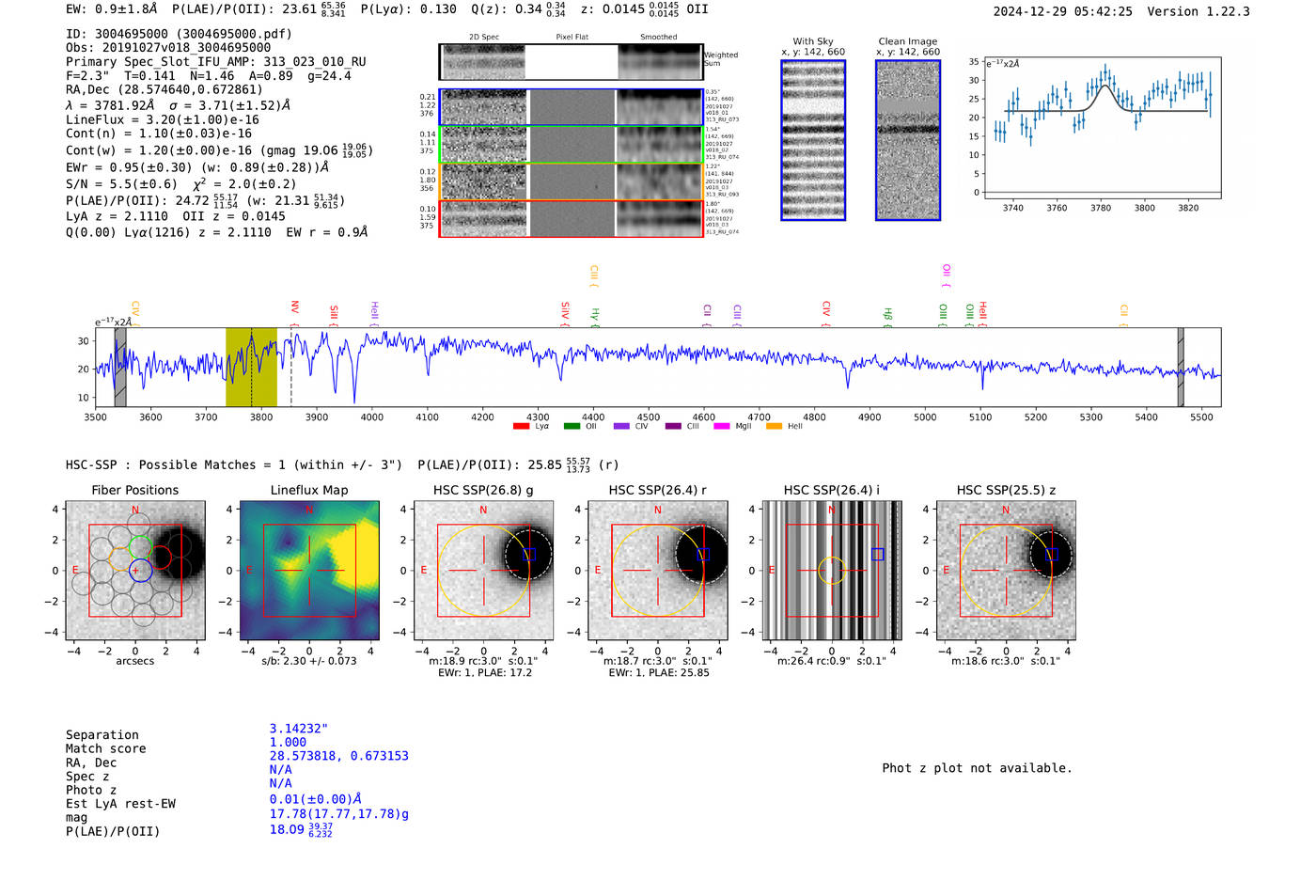Click the red SiII line marker
The width and height of the screenshot is (1316, 896).
point(334,314)
